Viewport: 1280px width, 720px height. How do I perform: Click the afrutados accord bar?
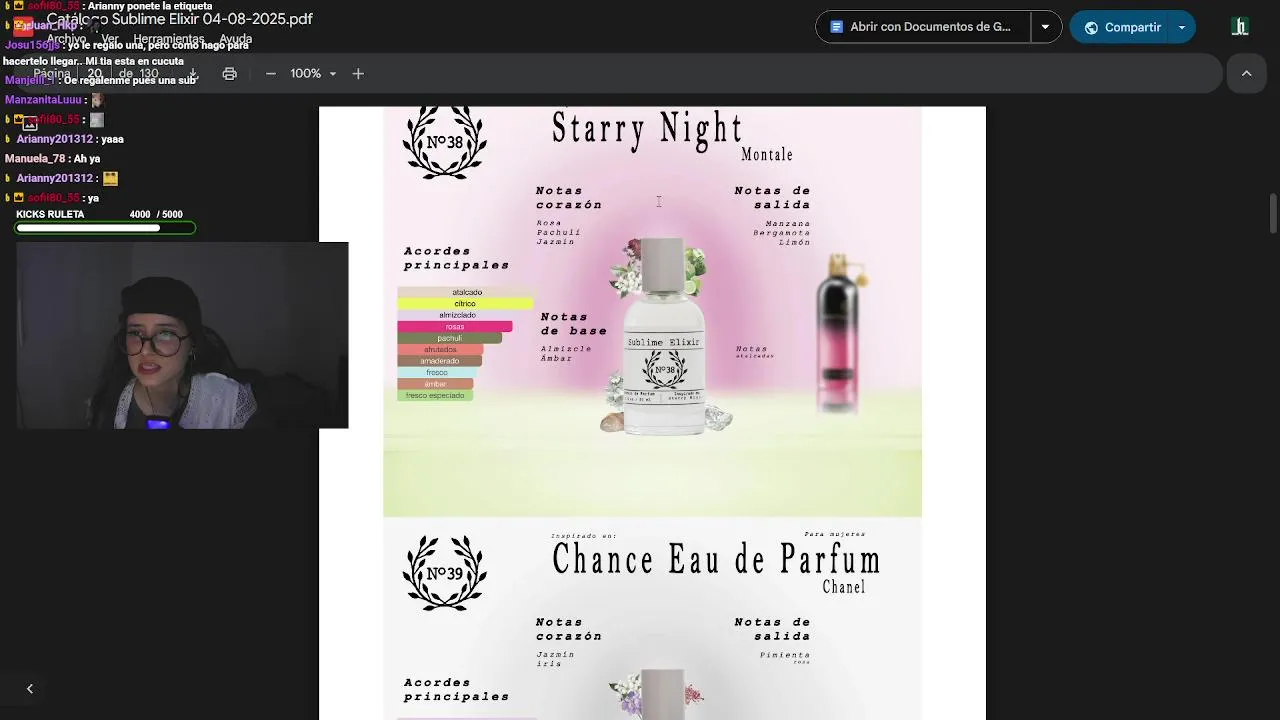point(440,350)
